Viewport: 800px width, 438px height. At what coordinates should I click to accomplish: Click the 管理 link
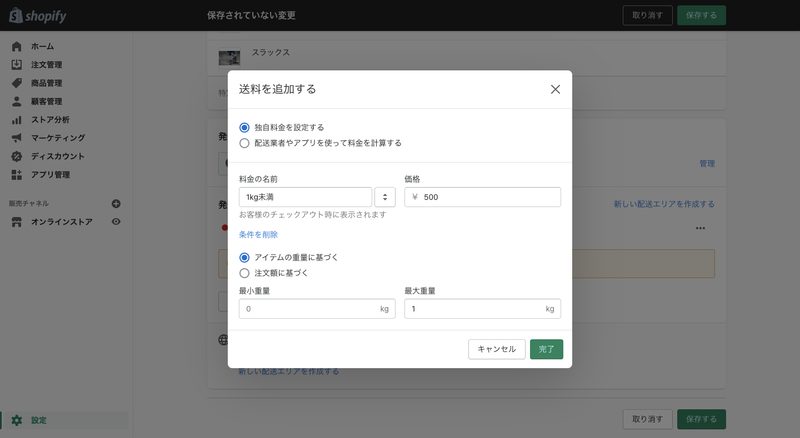tap(707, 163)
